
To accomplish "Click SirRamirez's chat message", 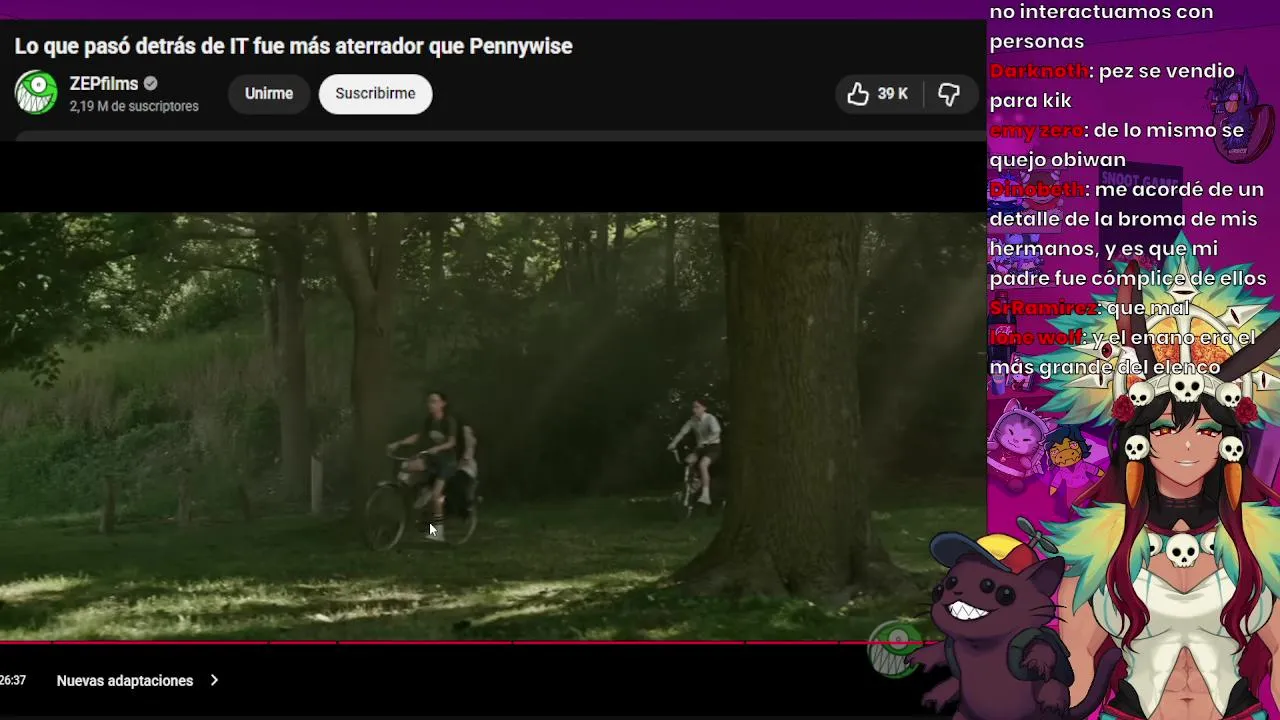I will click(x=1090, y=308).
